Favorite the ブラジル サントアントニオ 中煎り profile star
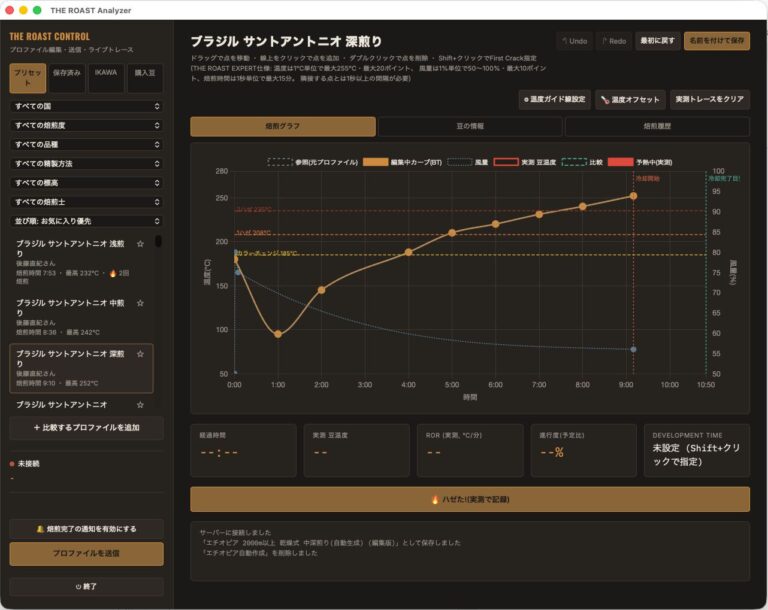Image resolution: width=768 pixels, height=610 pixels. pyautogui.click(x=140, y=303)
